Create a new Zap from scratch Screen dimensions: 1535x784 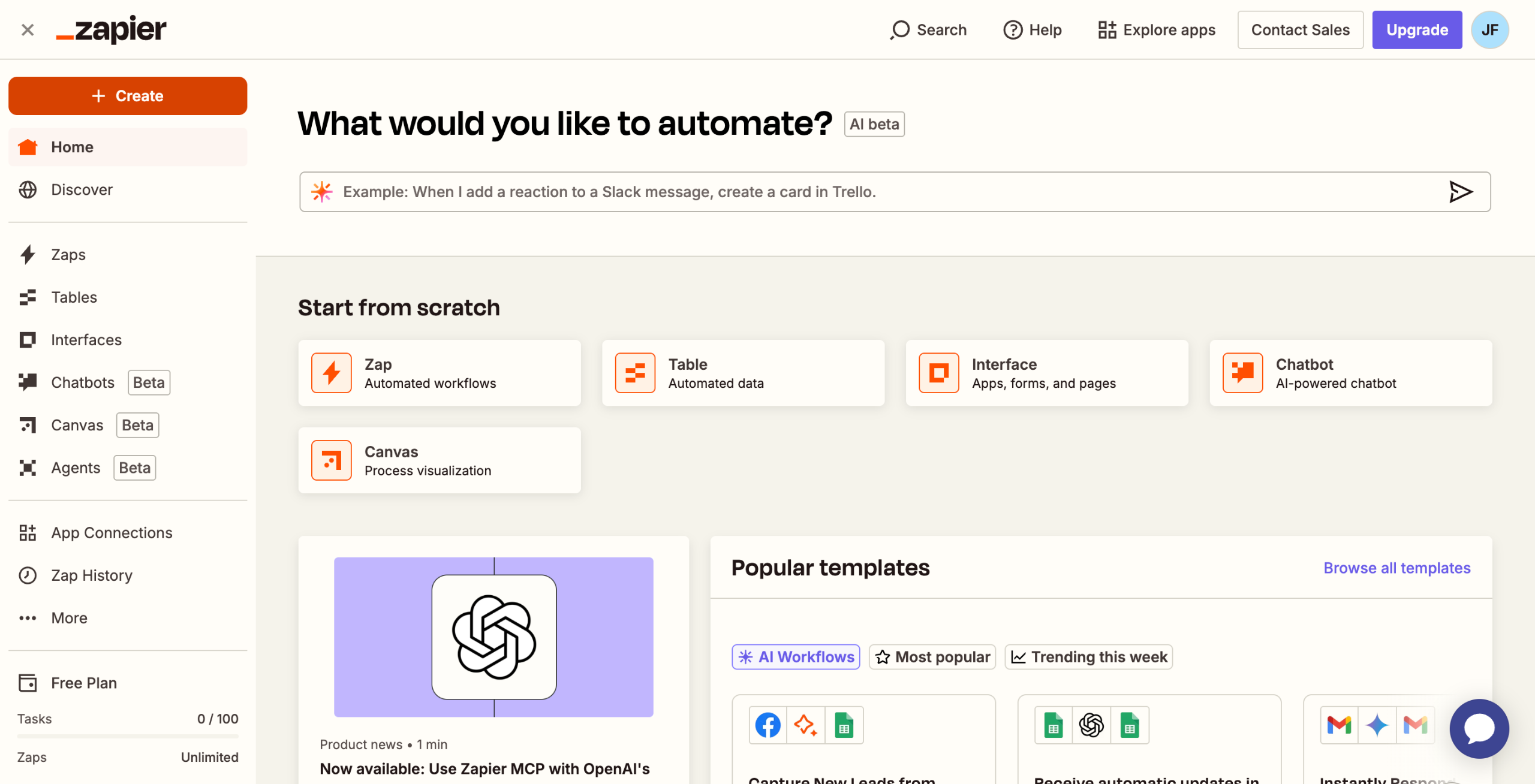(440, 373)
